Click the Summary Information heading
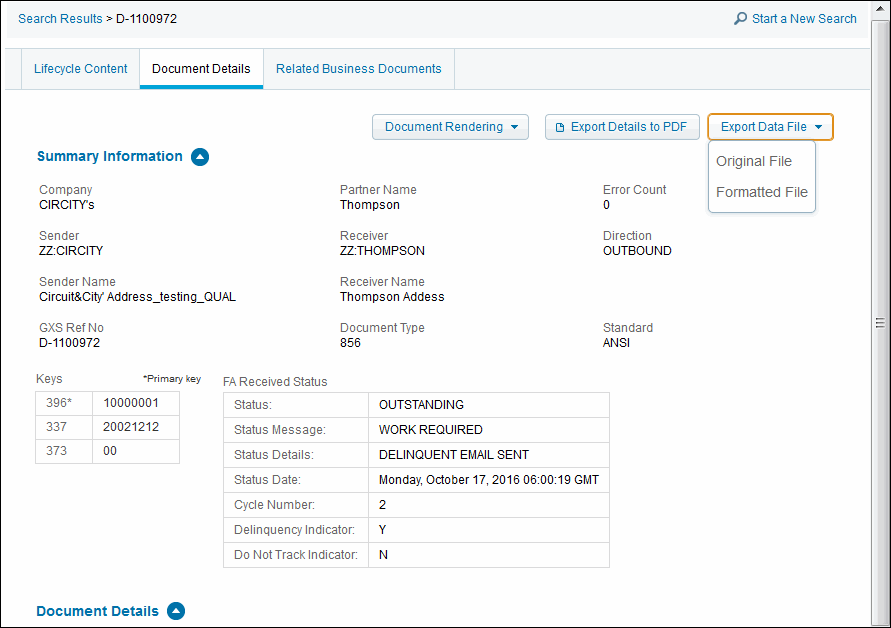This screenshot has height=628, width=891. click(x=110, y=157)
